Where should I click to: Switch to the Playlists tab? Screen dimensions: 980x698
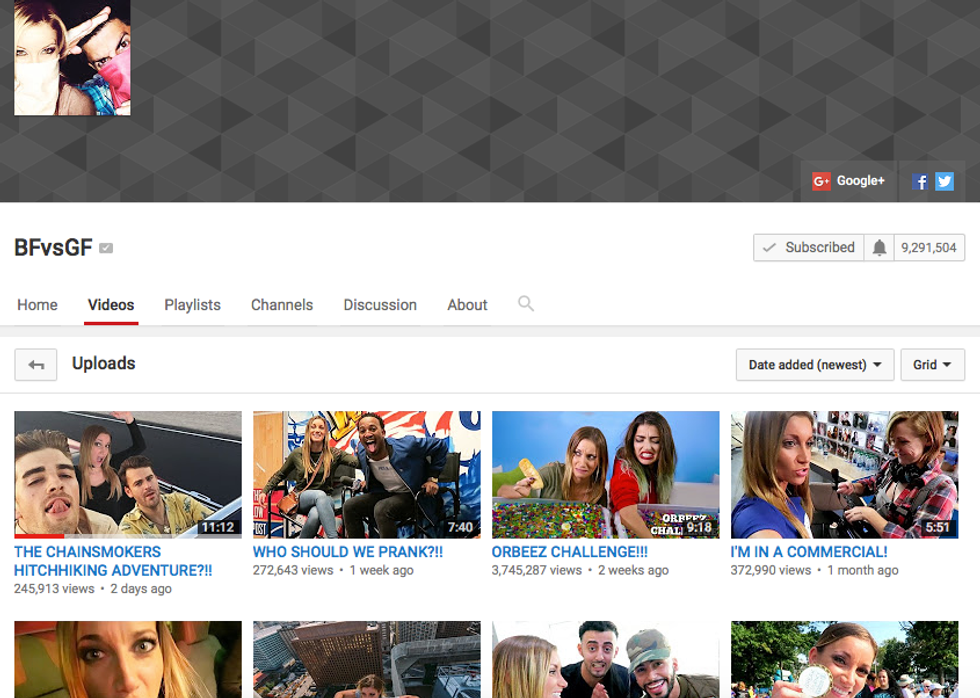192,305
